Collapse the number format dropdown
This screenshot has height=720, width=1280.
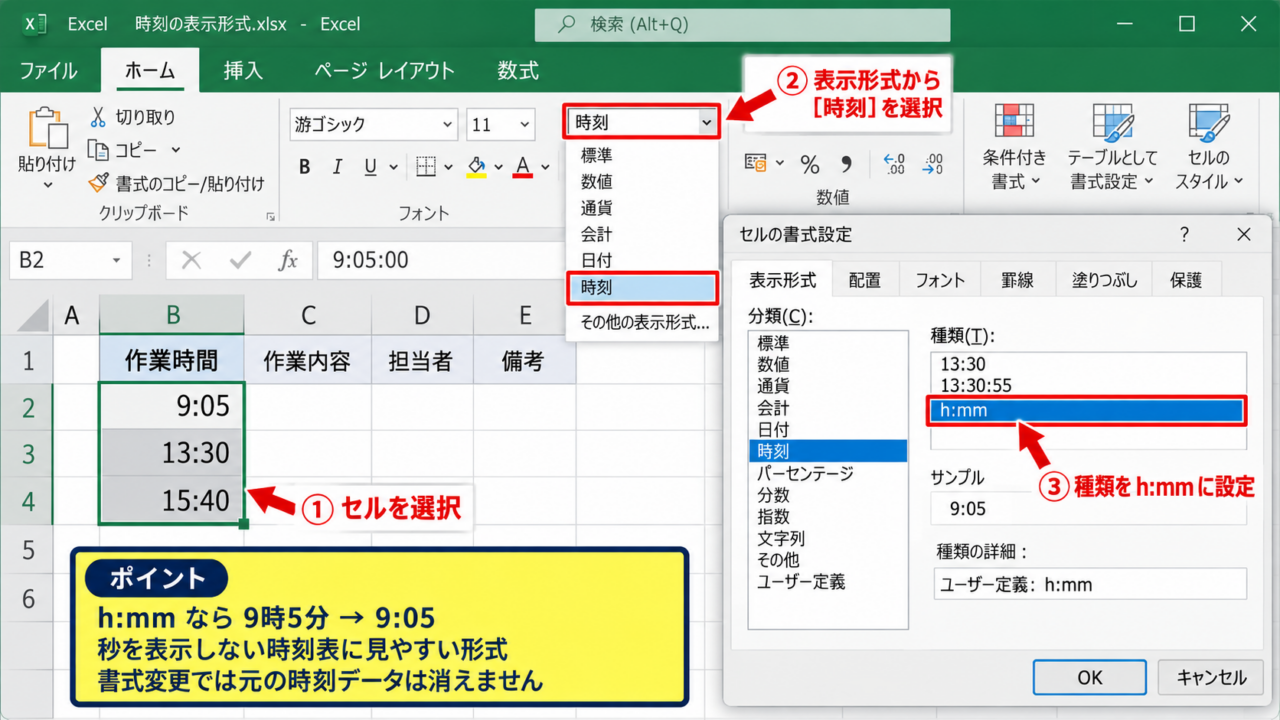[707, 123]
